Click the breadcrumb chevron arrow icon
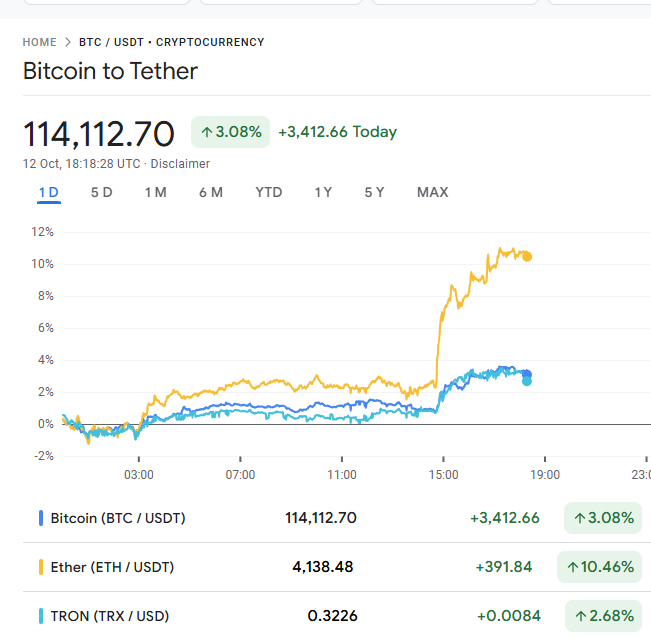 68,42
